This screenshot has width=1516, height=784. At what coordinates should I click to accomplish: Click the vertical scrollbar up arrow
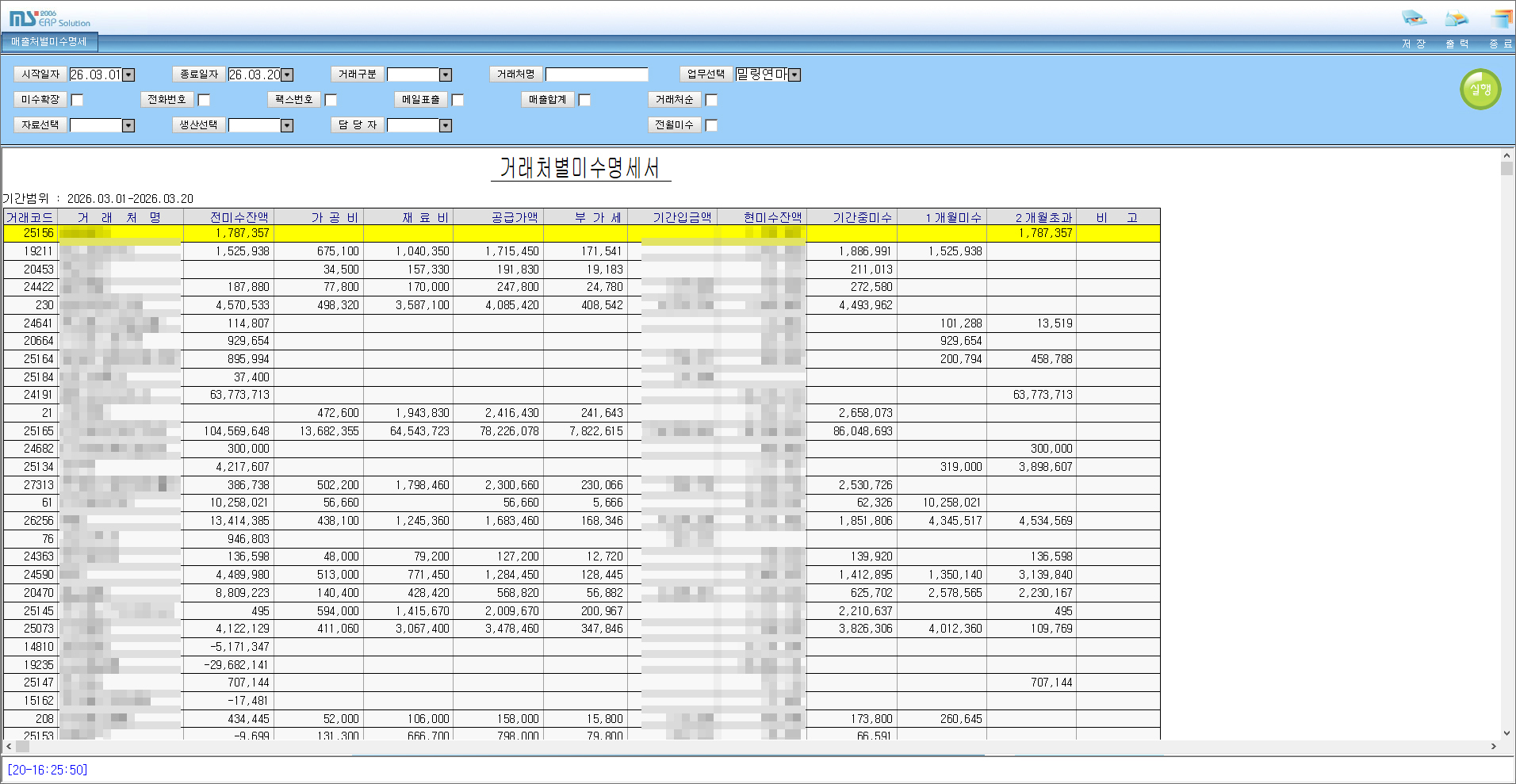pos(1506,155)
